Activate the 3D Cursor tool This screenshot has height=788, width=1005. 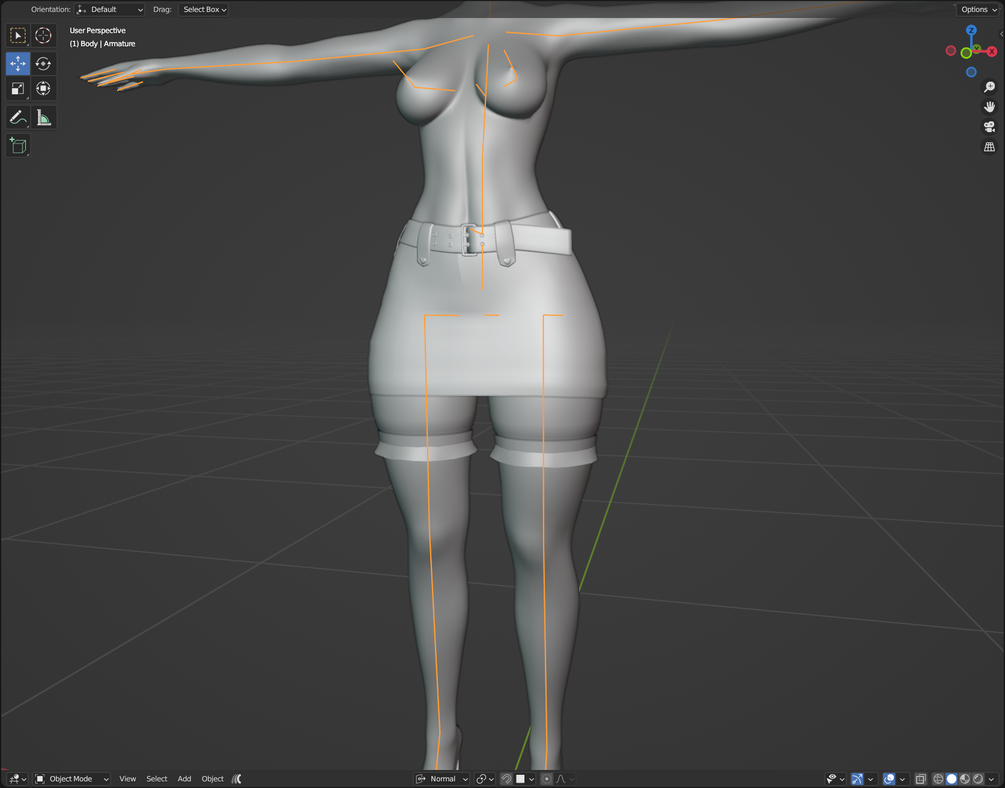click(x=43, y=35)
